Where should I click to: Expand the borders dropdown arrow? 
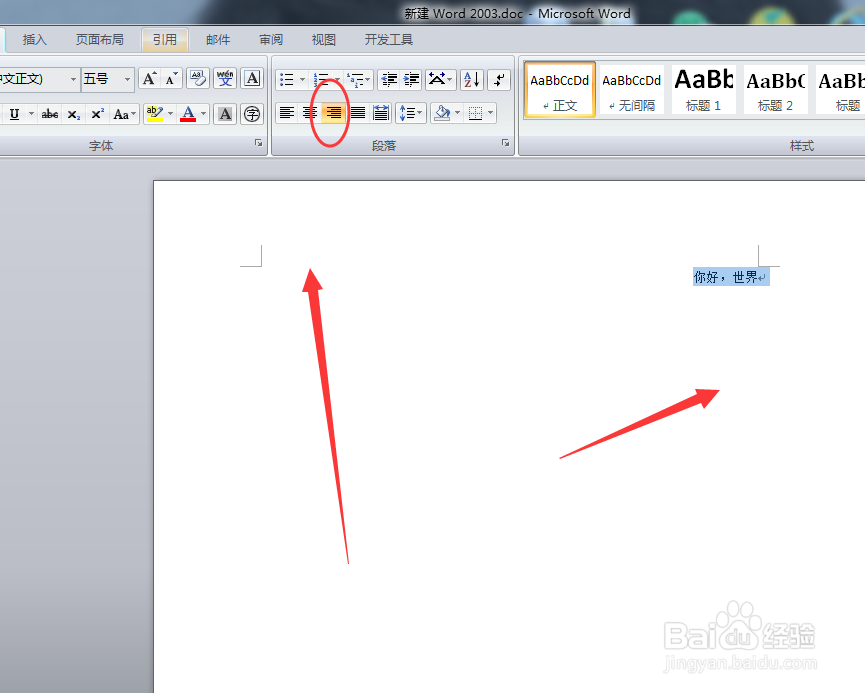[490, 113]
